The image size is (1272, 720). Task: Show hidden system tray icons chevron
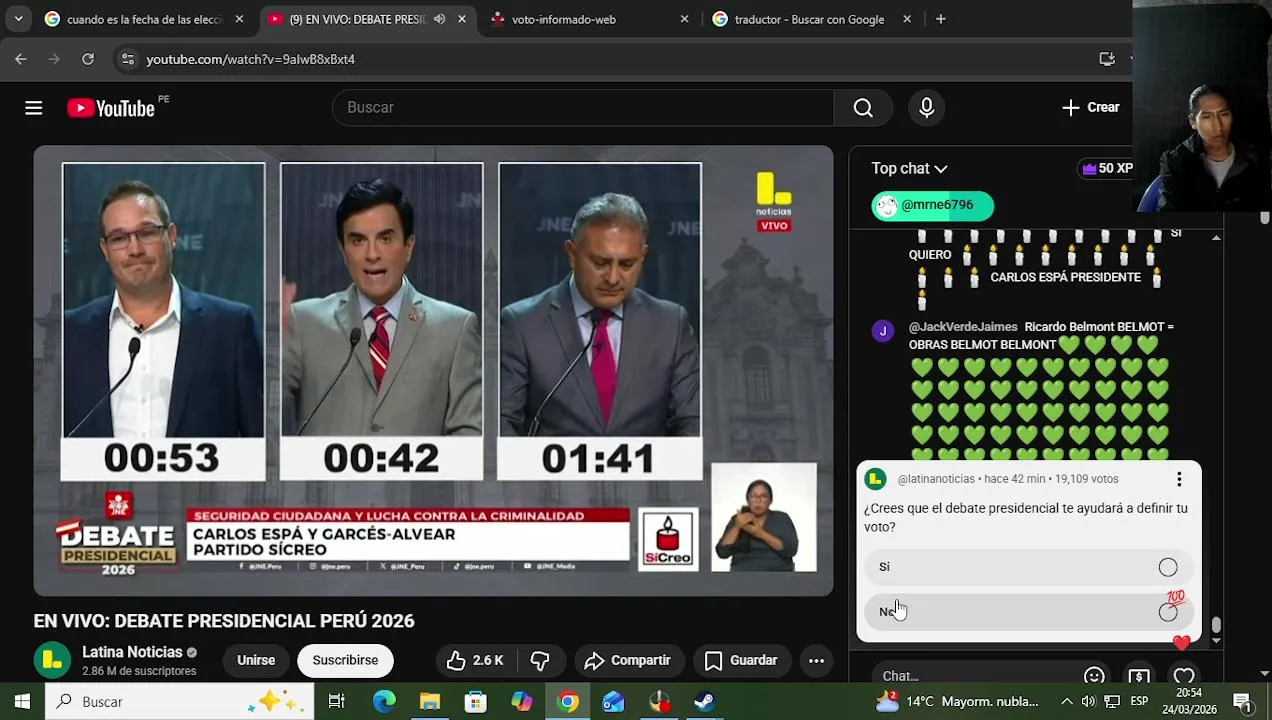[x=1067, y=702]
